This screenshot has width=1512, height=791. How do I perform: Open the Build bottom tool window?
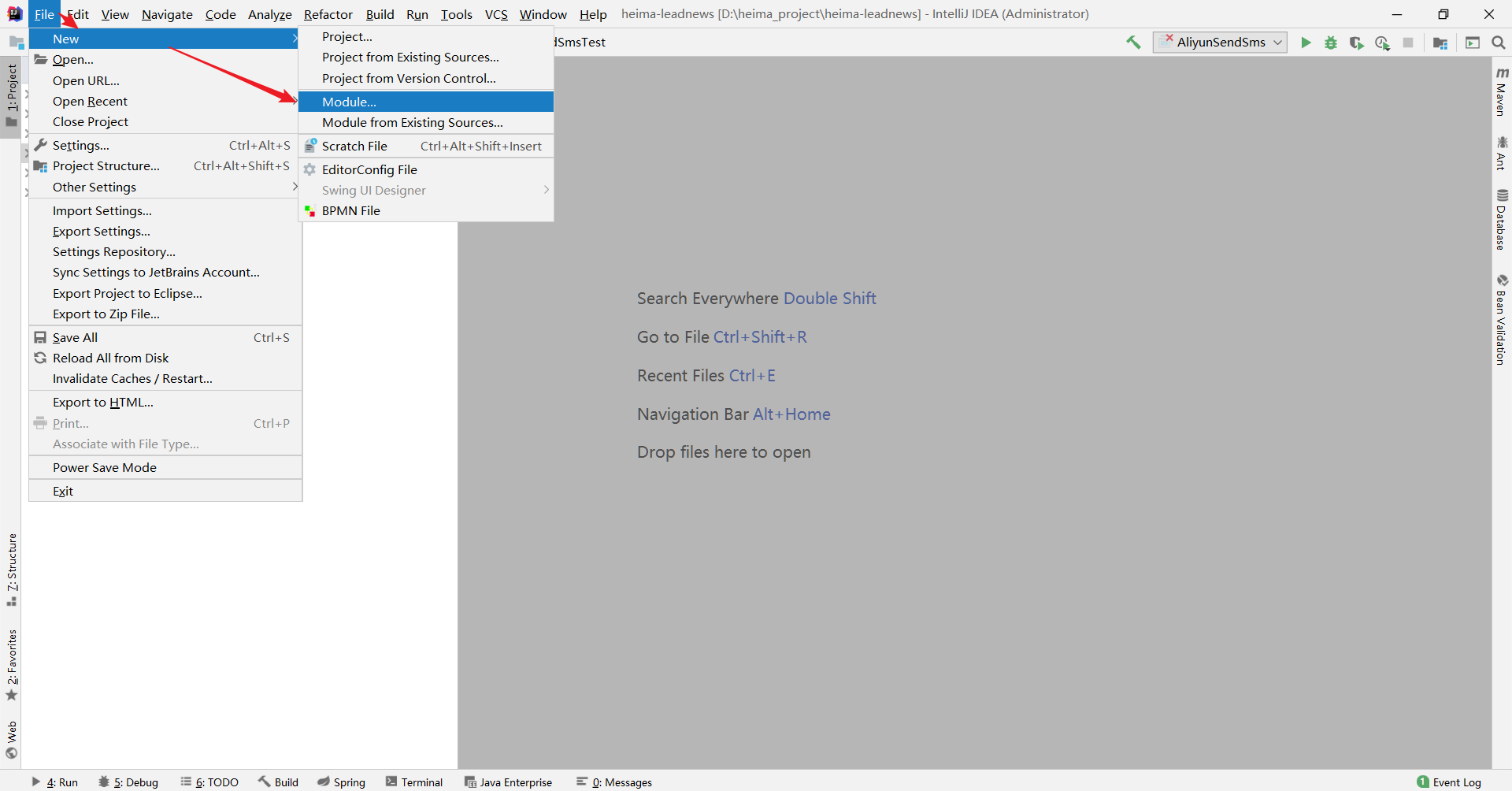pos(279,782)
